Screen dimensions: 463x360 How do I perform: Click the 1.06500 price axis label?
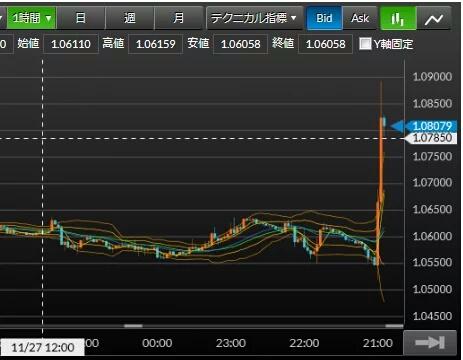(x=432, y=209)
